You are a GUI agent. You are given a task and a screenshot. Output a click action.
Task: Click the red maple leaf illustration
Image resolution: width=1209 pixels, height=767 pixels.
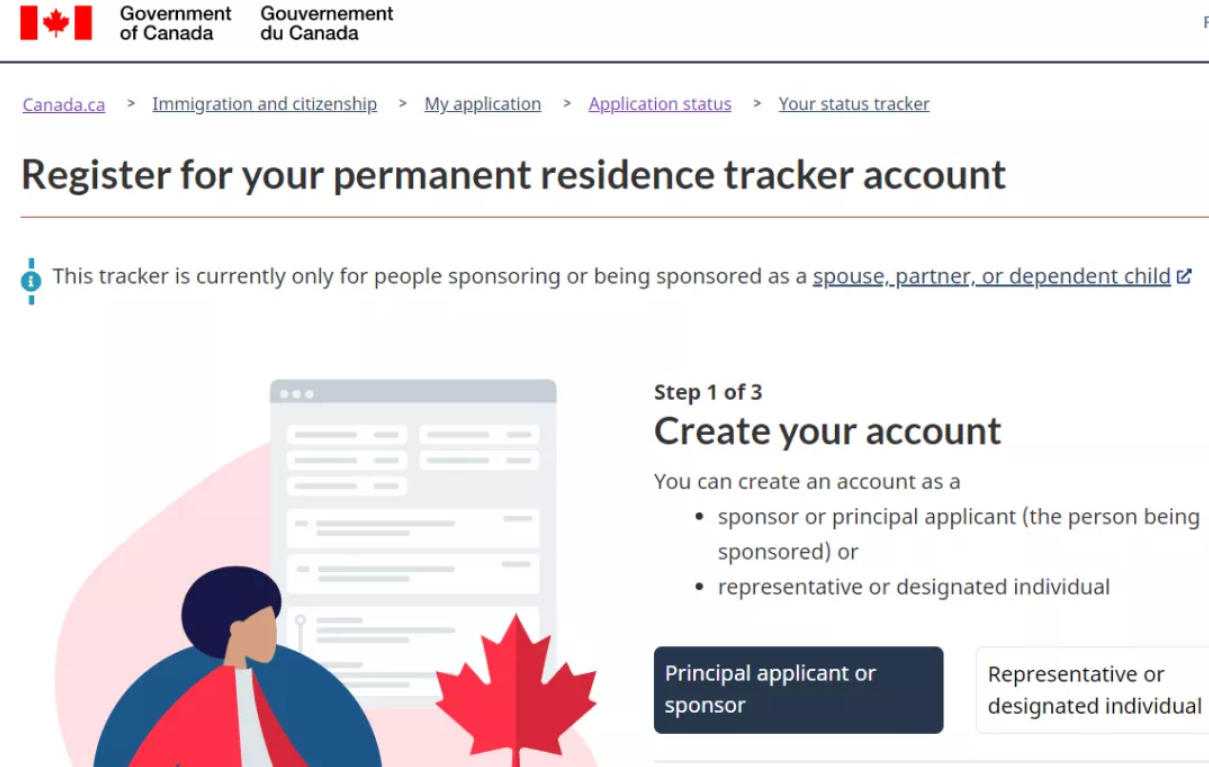point(516,687)
